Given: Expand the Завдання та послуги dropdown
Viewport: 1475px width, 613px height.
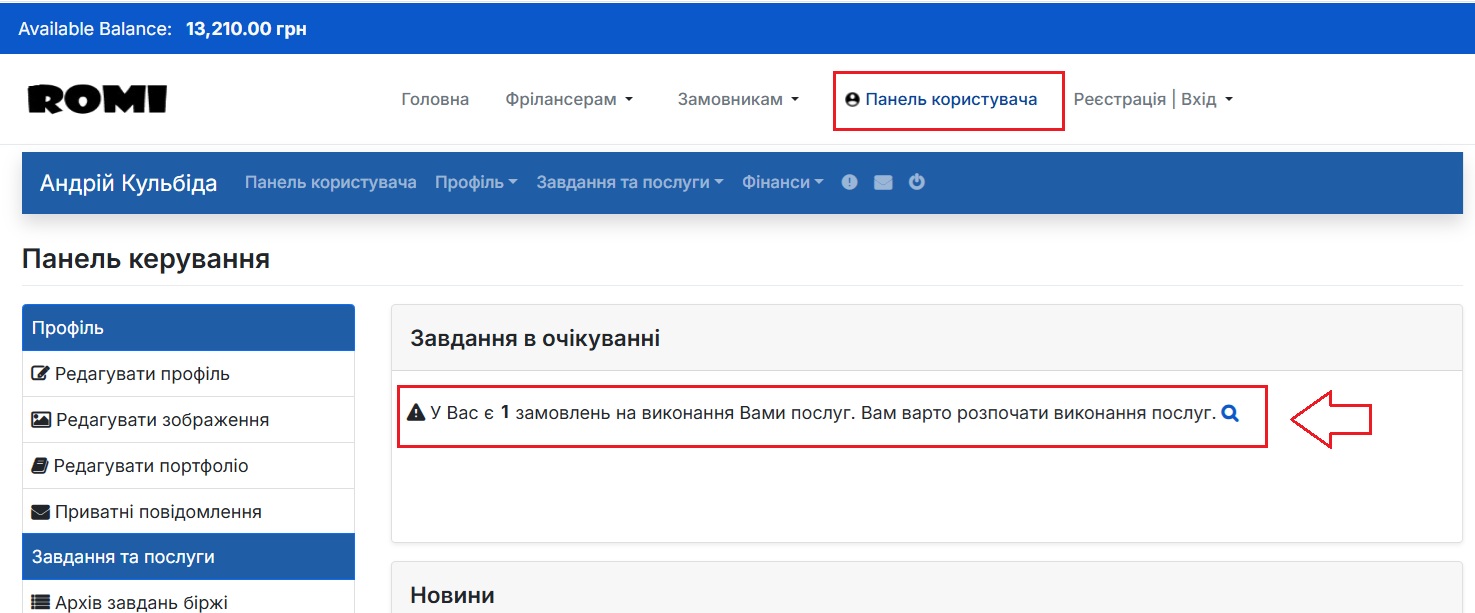Looking at the screenshot, I should (x=628, y=182).
